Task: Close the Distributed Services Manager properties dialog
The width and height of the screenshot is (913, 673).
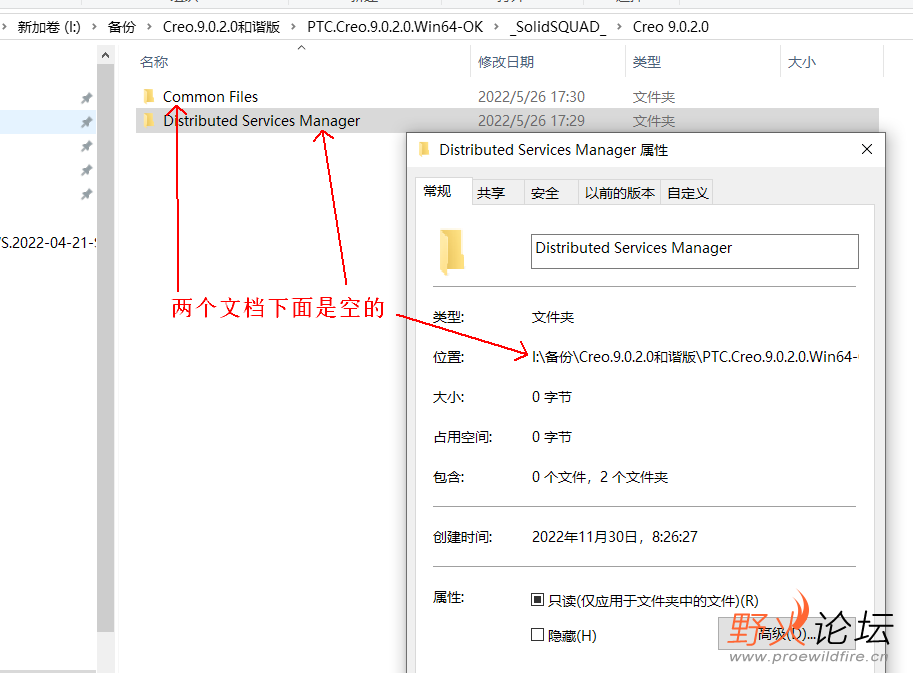Action: pos(866,150)
